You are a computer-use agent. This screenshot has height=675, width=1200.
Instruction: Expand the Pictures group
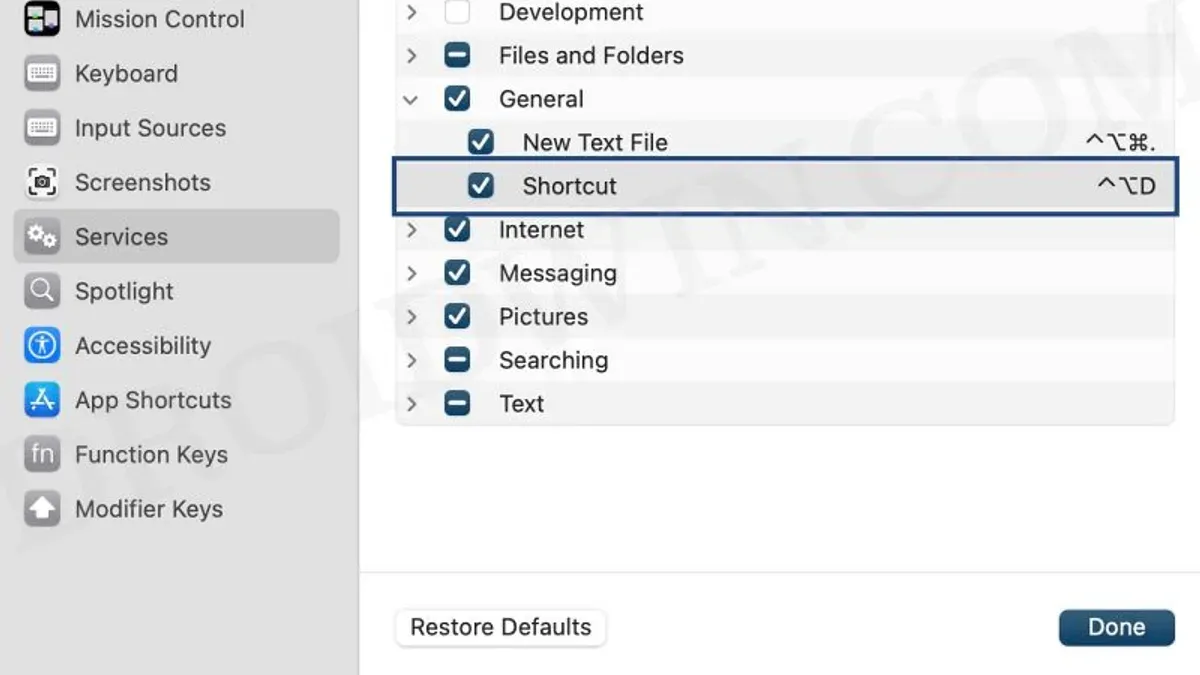[411, 317]
